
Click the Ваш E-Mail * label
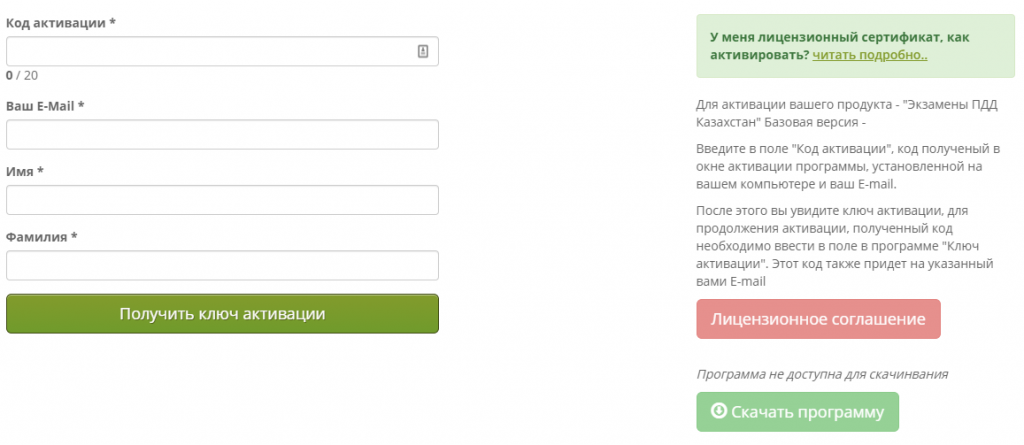tap(45, 105)
